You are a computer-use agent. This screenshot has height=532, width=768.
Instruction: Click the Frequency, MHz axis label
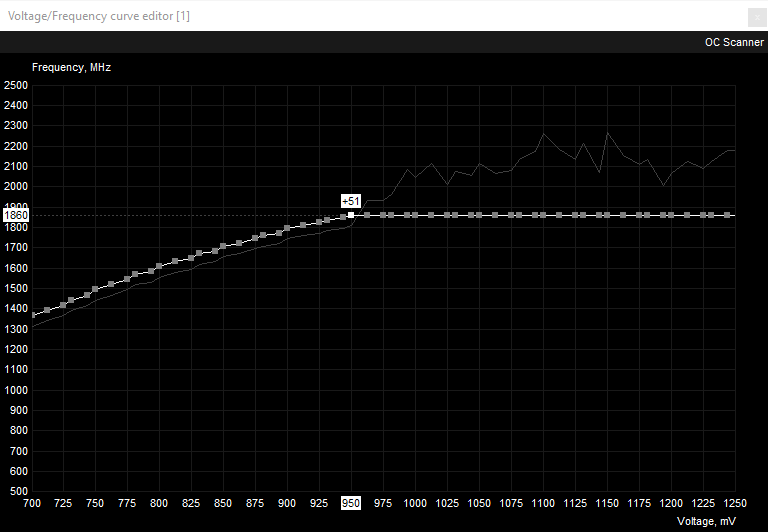pyautogui.click(x=71, y=68)
